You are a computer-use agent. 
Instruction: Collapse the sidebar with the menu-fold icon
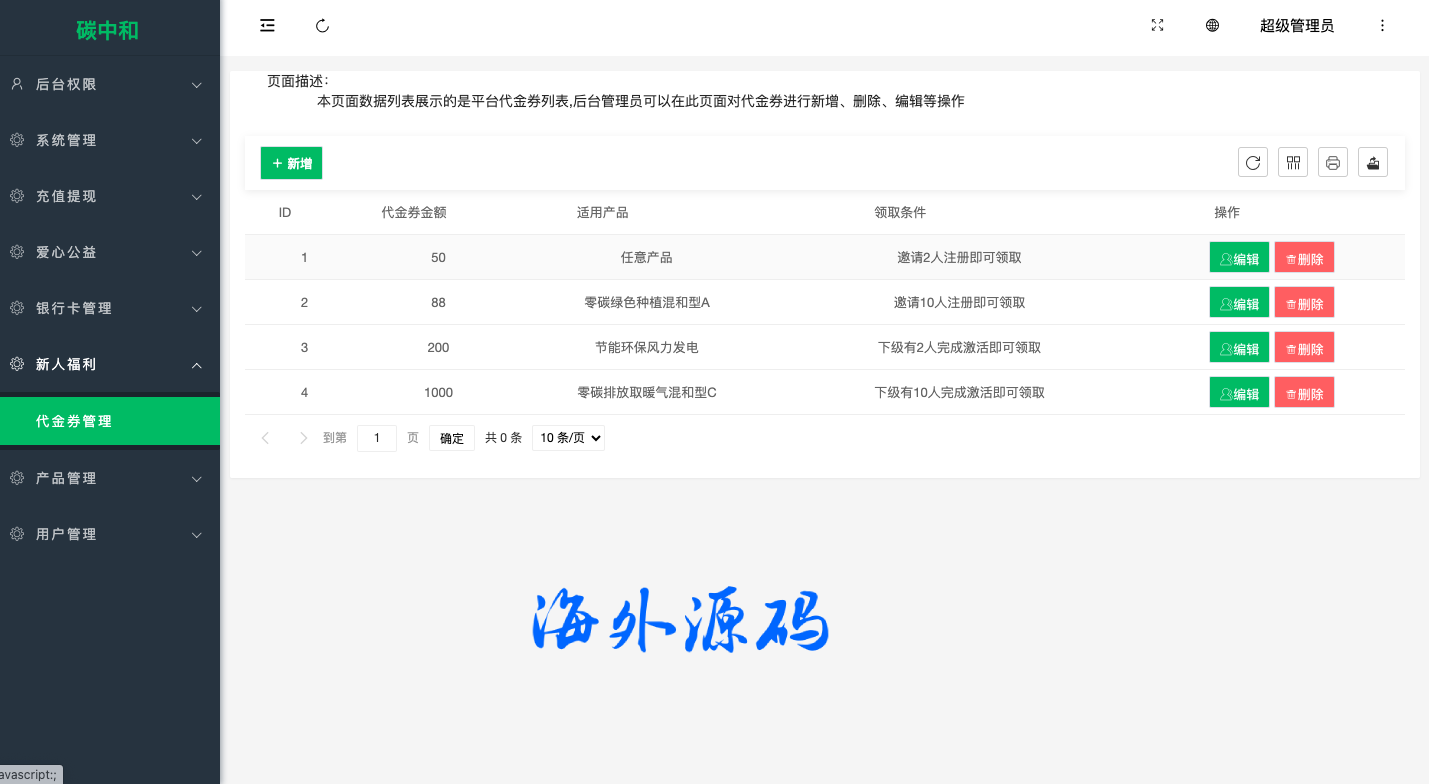[267, 26]
